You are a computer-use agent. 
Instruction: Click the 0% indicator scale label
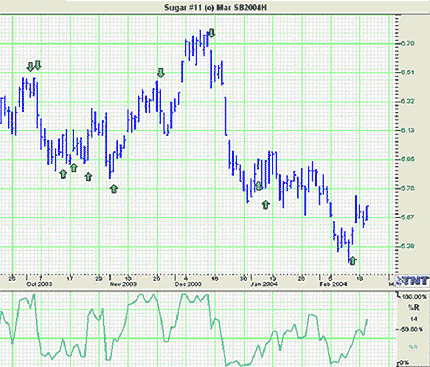(x=403, y=362)
